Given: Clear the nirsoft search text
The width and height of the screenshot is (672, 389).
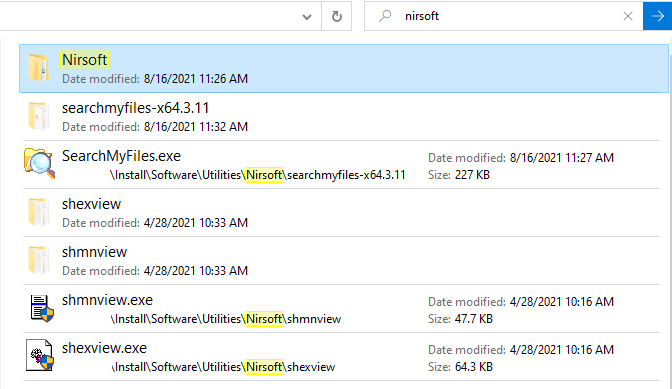Looking at the screenshot, I should pyautogui.click(x=628, y=16).
